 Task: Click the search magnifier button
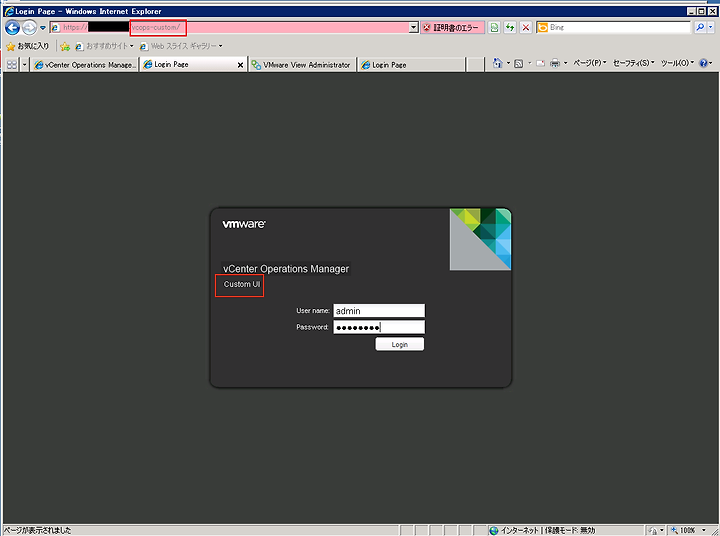[x=700, y=28]
